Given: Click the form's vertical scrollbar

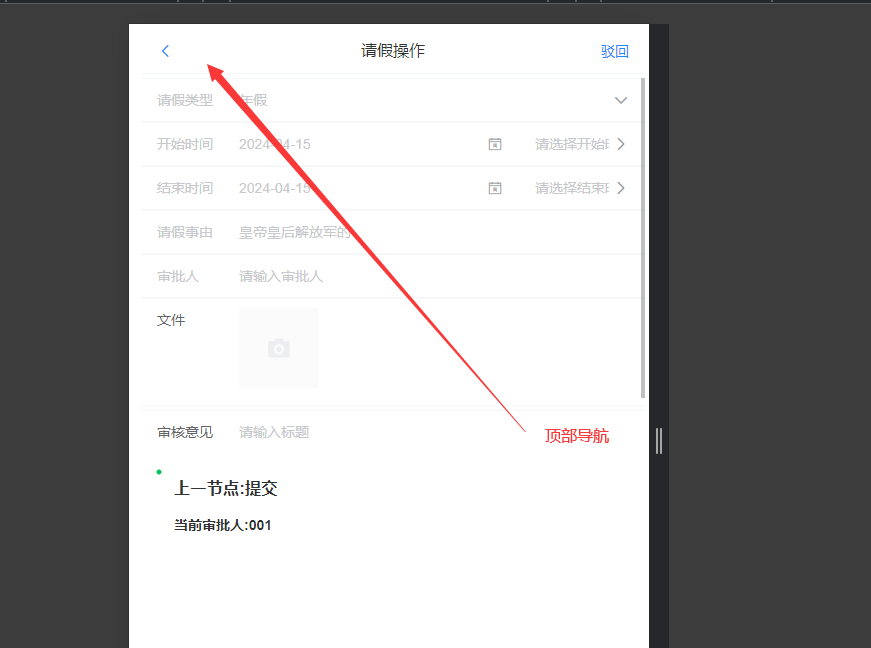Looking at the screenshot, I should [643, 238].
